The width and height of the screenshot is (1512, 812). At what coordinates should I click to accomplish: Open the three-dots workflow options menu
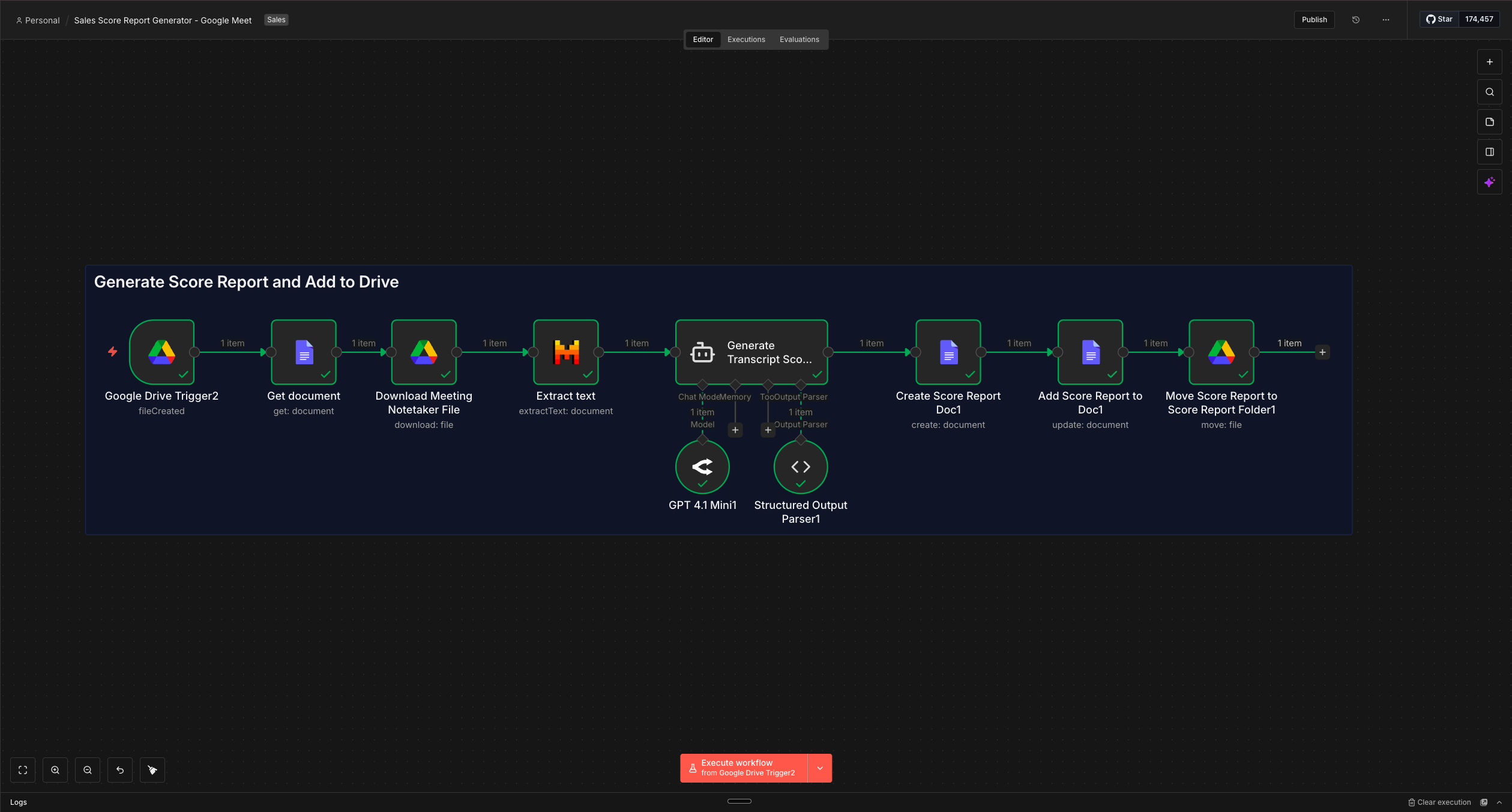click(1385, 20)
